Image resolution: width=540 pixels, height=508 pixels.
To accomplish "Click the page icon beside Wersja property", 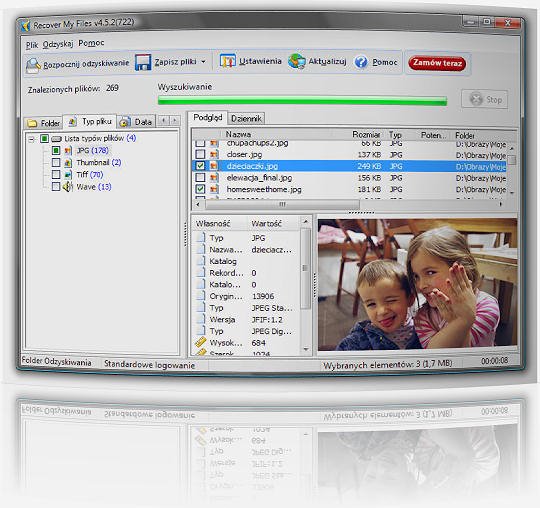I will pyautogui.click(x=201, y=319).
